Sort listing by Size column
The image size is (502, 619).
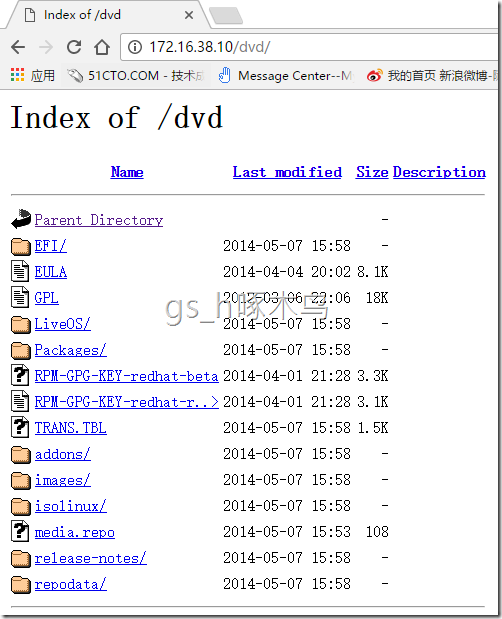(372, 172)
